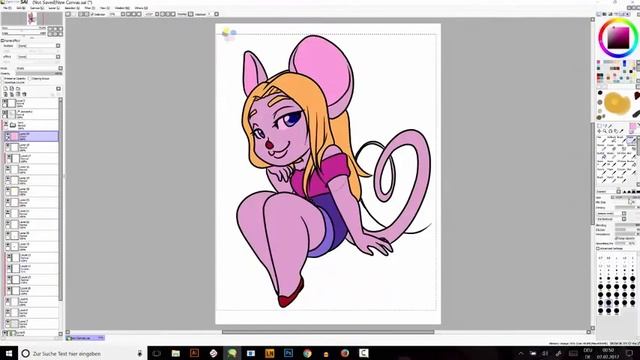Toggle visibility of the folder layer set

[x=5, y=123]
